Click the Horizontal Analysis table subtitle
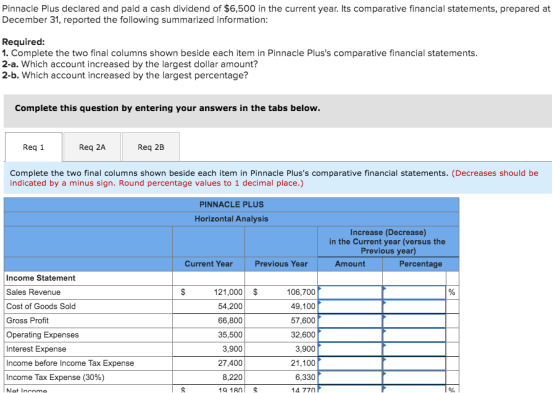Screen dimensions: 560x393 pyautogui.click(x=231, y=219)
